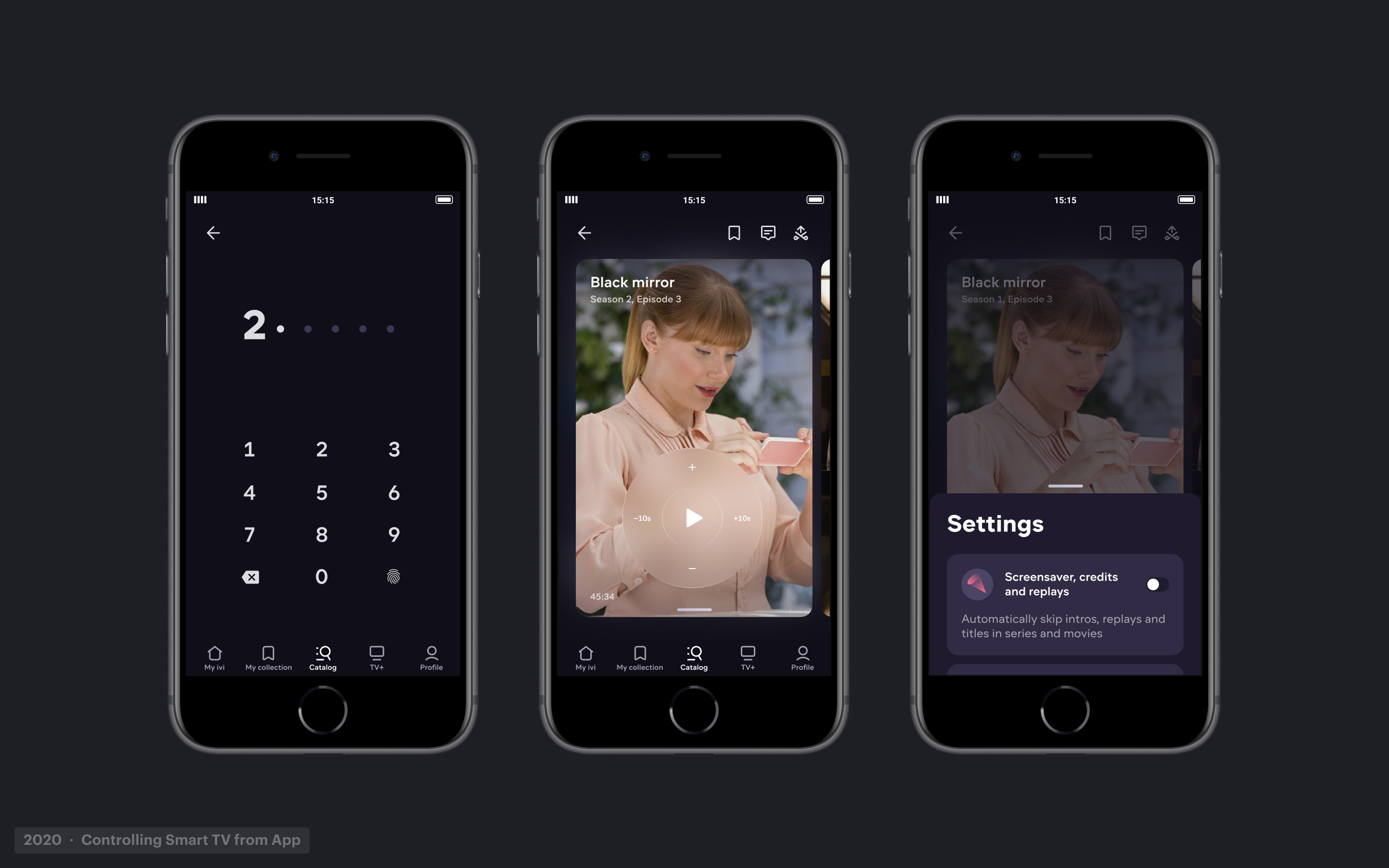Tap the bookmark icon on video screen
The height and width of the screenshot is (868, 1389).
[734, 233]
